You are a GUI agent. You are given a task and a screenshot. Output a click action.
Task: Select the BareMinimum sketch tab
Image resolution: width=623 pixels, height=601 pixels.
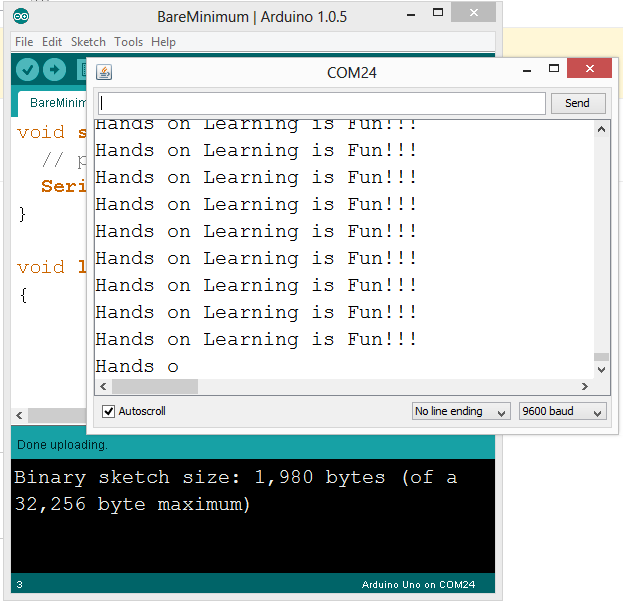tap(52, 103)
